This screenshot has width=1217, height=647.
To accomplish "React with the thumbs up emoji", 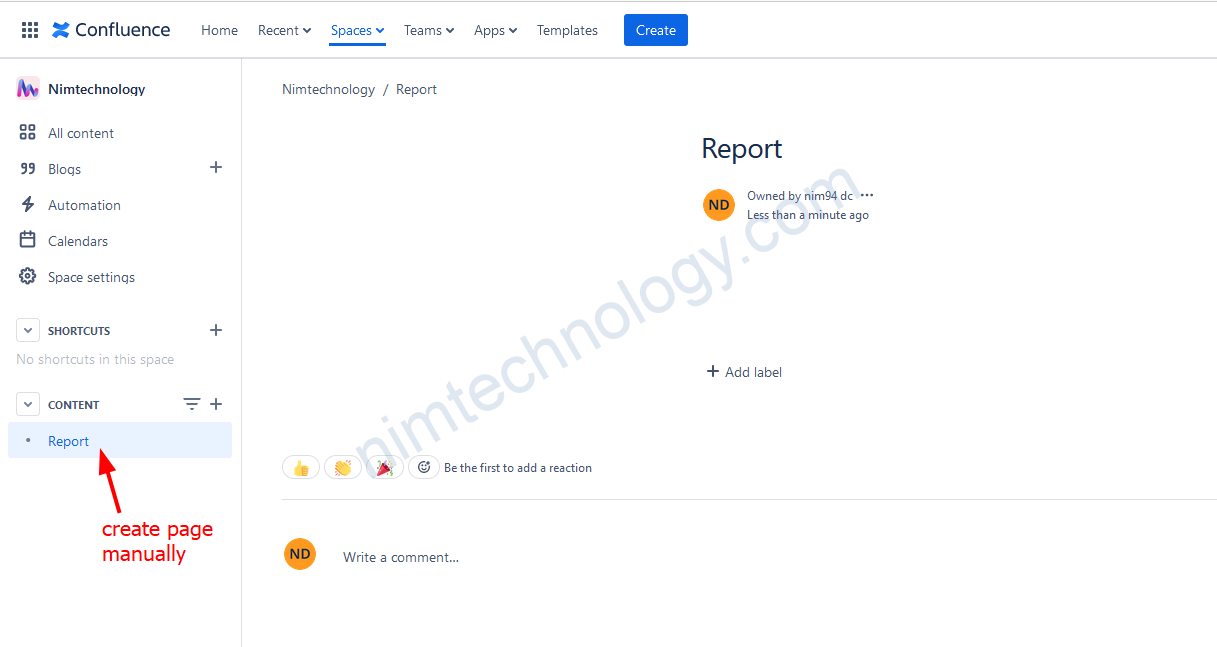I will coord(301,467).
